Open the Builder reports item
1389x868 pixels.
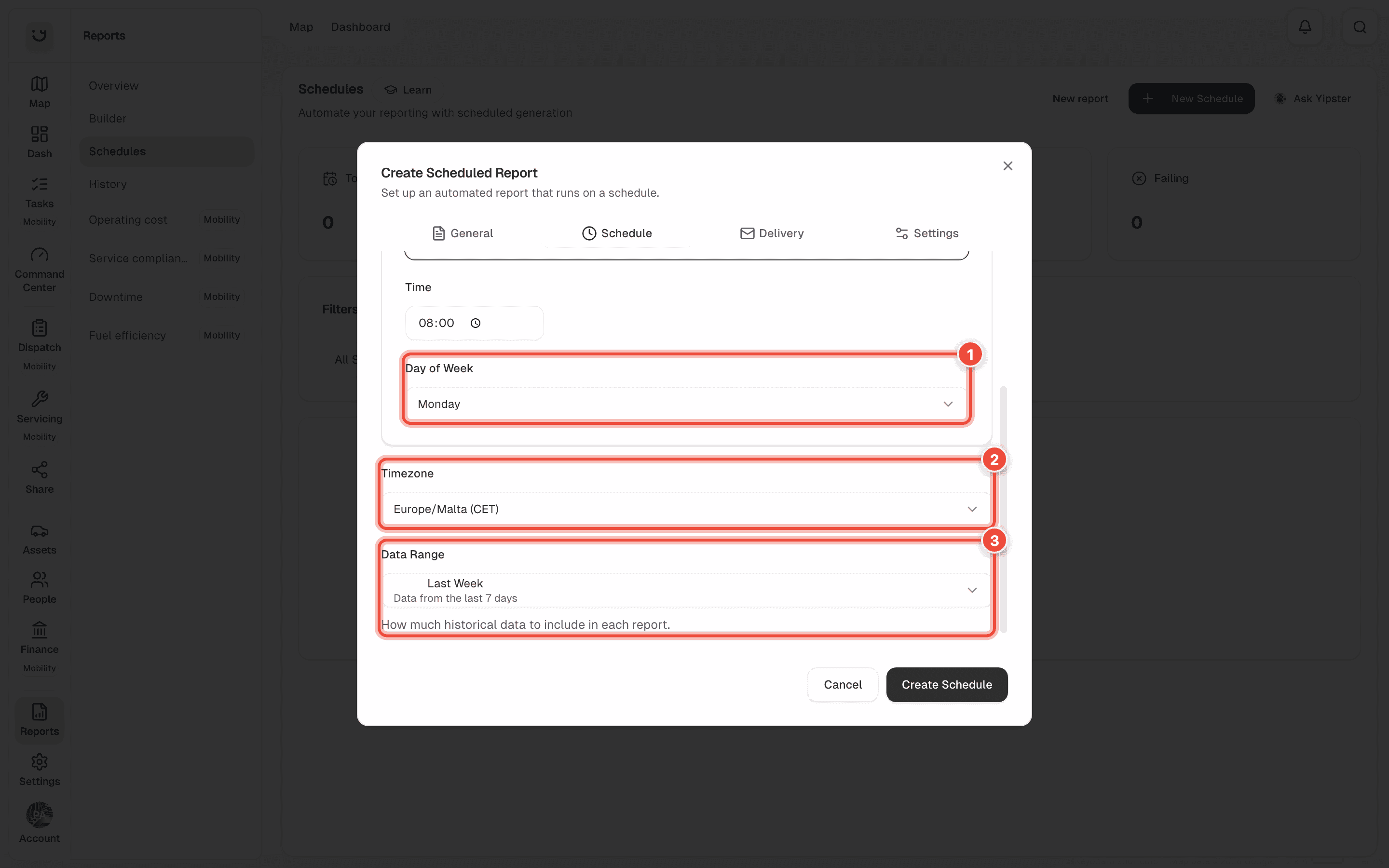[x=166, y=118]
